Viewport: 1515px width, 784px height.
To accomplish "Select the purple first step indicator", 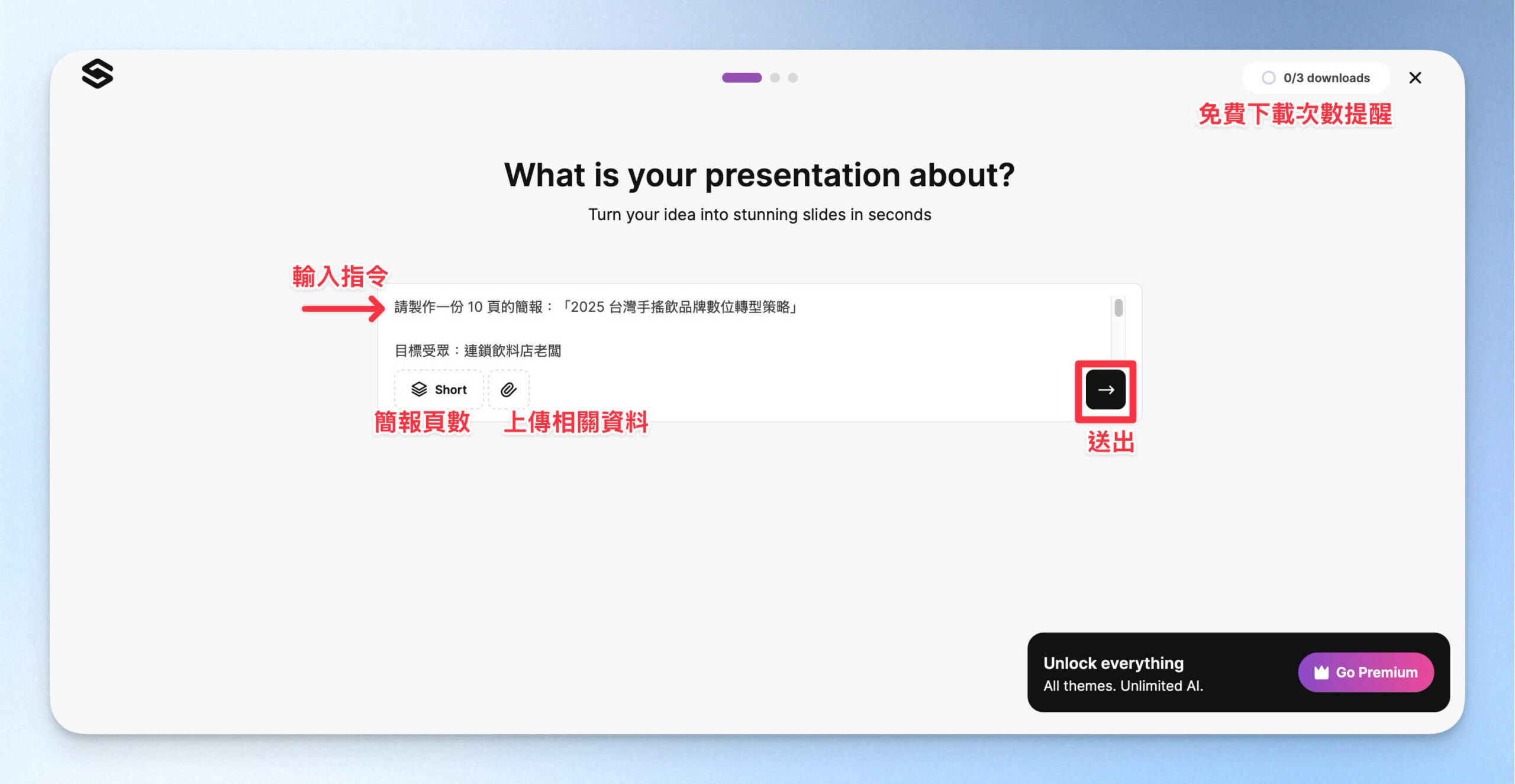I will 742,78.
